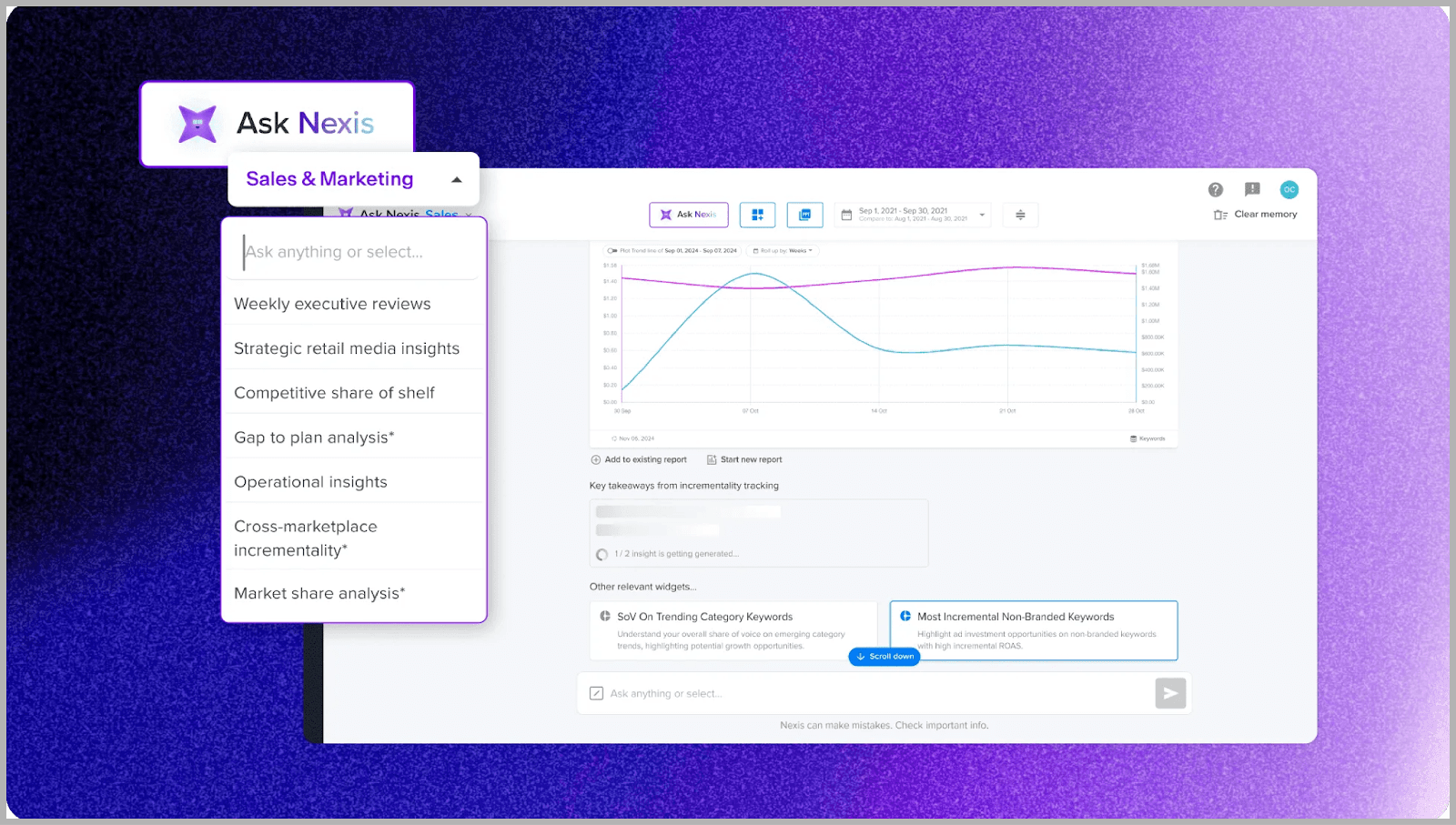Click the Keywords database icon under chart

1133,438
